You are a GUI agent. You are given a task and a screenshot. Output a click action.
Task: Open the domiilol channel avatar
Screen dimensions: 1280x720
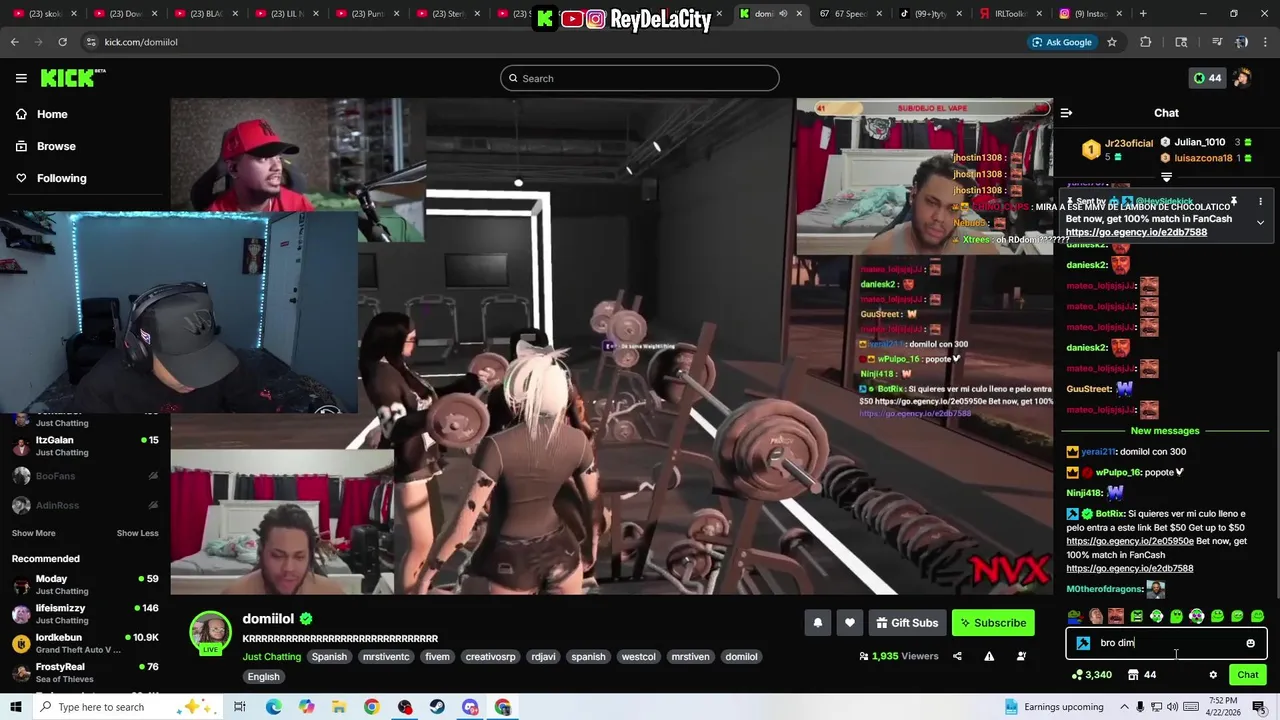point(211,633)
